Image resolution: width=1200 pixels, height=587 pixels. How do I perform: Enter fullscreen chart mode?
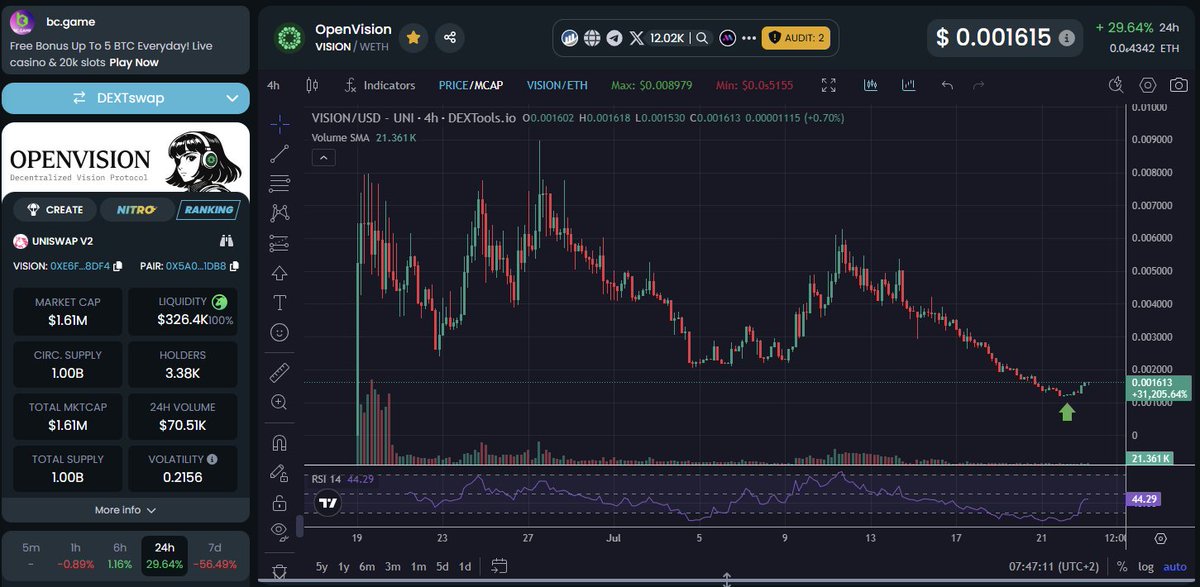click(x=828, y=85)
